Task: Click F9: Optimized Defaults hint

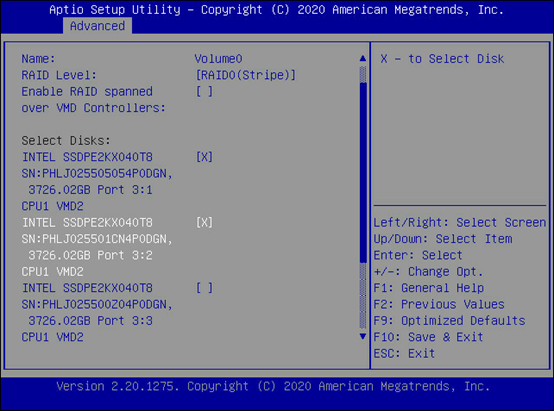Action: pyautogui.click(x=449, y=321)
